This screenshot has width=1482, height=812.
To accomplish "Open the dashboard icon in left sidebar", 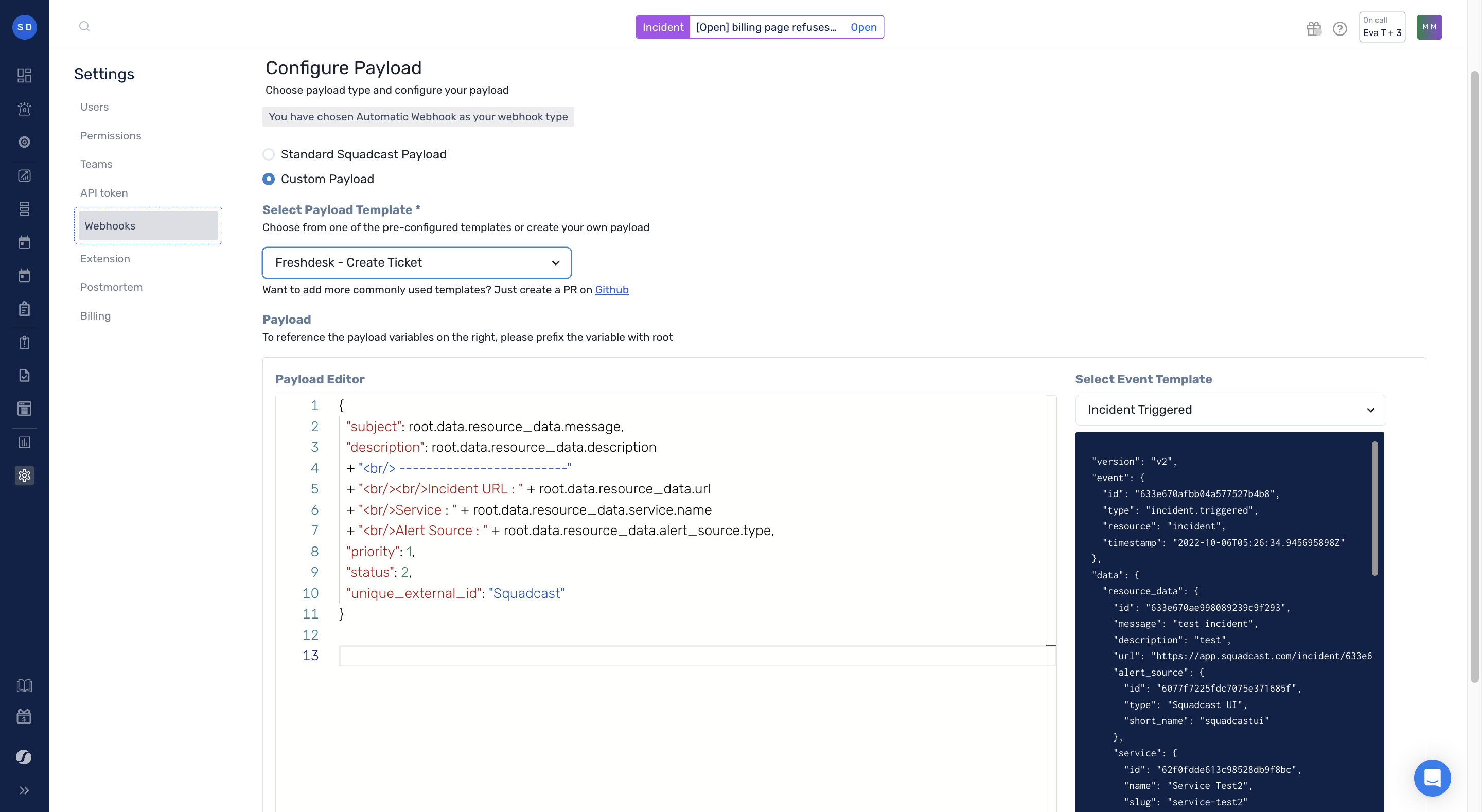I will [24, 76].
